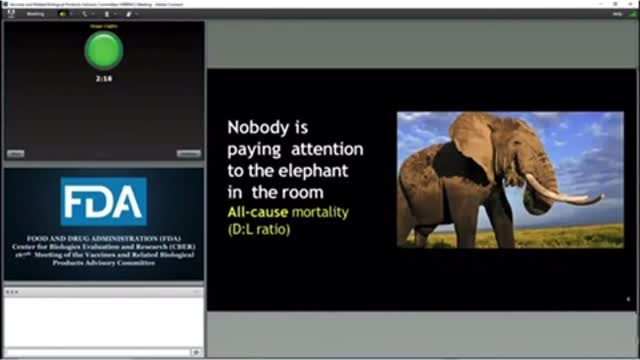Expand the phone options dropdown arrow

[x=93, y=14]
